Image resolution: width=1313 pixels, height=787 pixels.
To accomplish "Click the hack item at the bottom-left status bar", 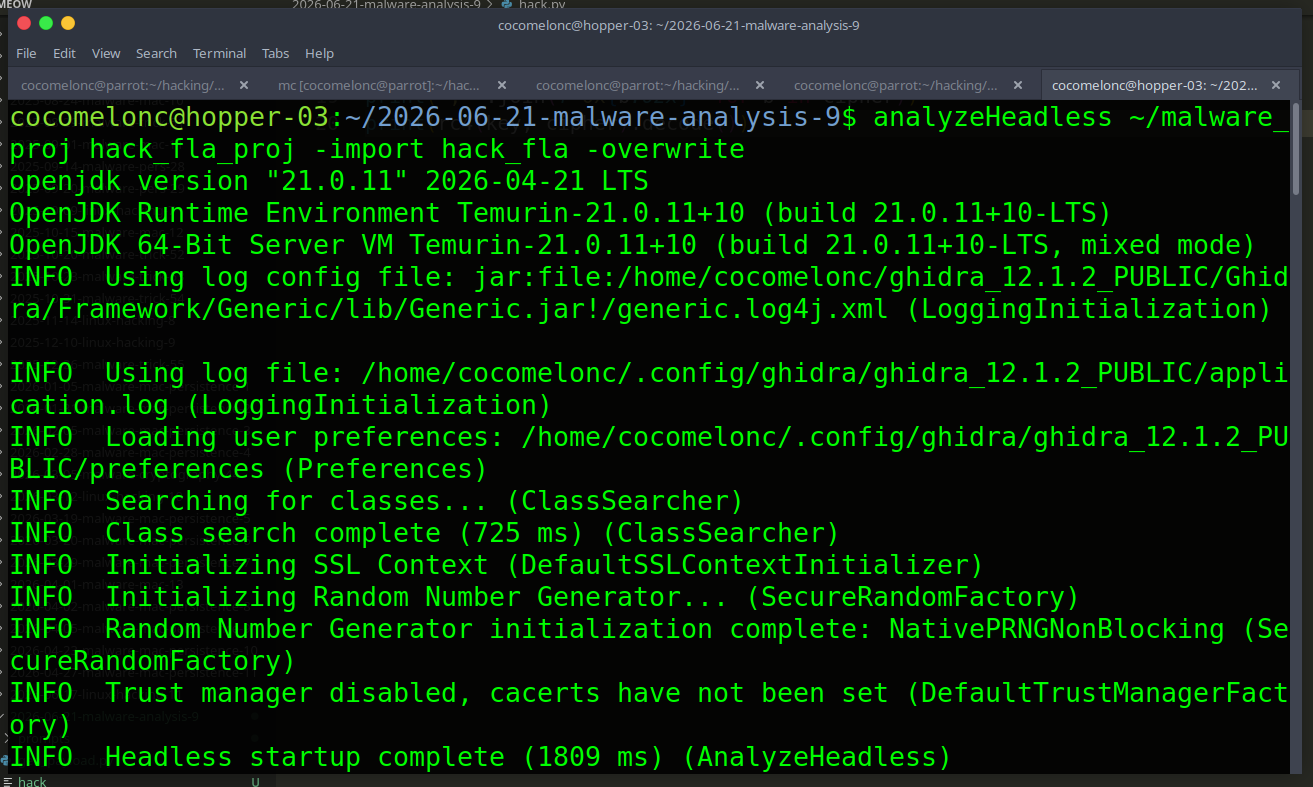I will coord(32,781).
